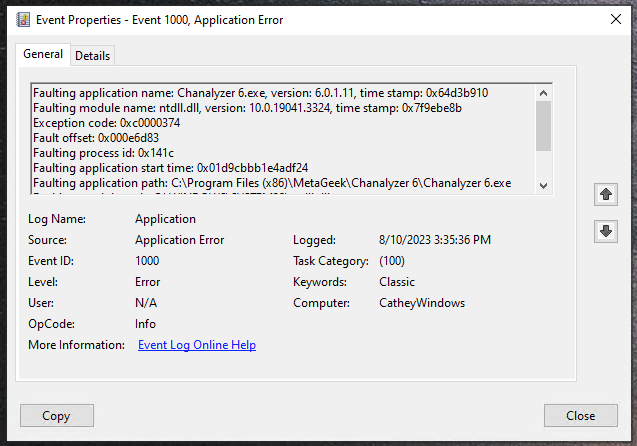The image size is (637, 446).
Task: Close the Event Properties dialog
Action: click(x=615, y=19)
